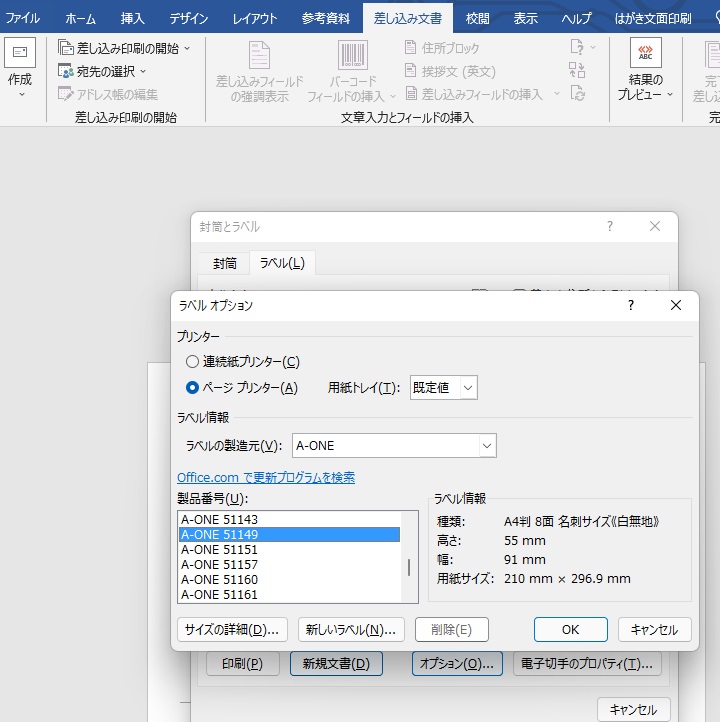Image resolution: width=720 pixels, height=722 pixels.
Task: Click the match fields icon
Action: coord(577,70)
